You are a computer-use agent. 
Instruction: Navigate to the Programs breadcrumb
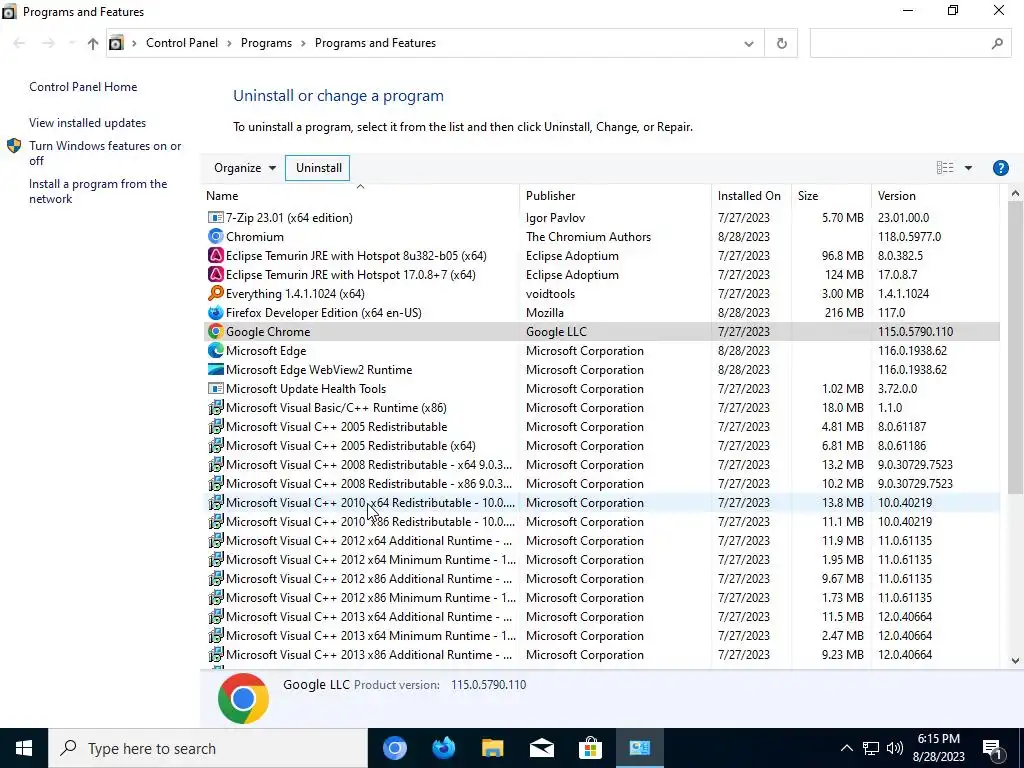click(x=266, y=43)
